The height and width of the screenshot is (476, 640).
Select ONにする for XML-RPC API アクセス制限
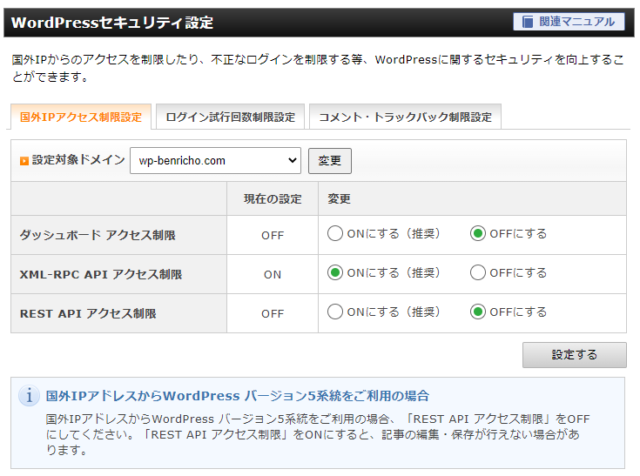(x=335, y=272)
